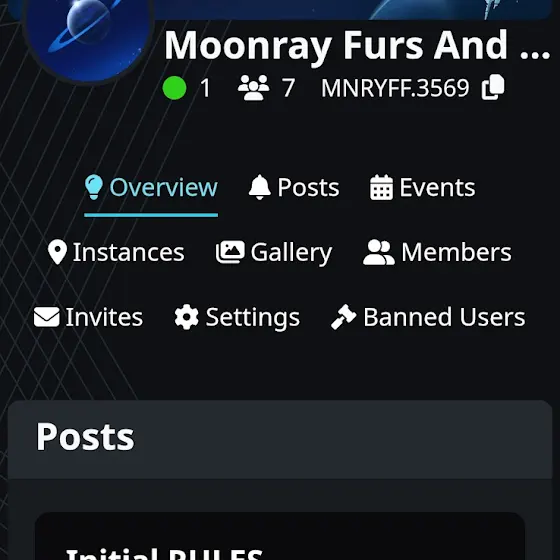Click the member count group icon
The height and width of the screenshot is (560, 560).
[x=254, y=88]
